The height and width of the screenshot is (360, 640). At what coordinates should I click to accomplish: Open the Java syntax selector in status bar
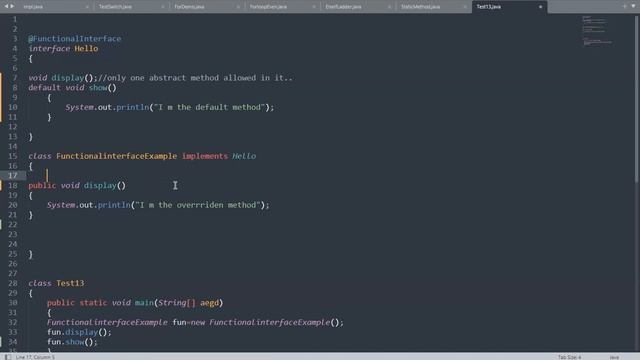tap(614, 357)
